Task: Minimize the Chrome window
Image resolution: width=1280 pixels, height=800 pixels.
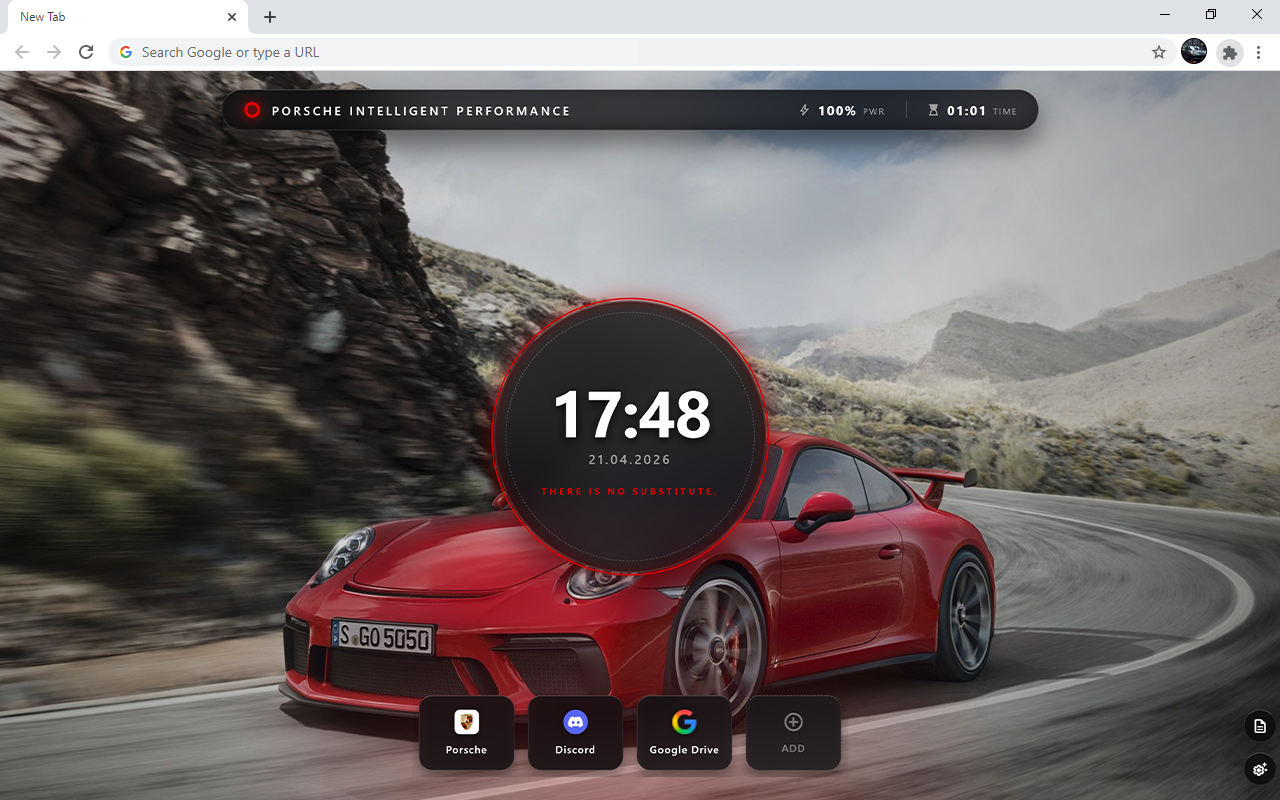Action: click(x=1165, y=15)
